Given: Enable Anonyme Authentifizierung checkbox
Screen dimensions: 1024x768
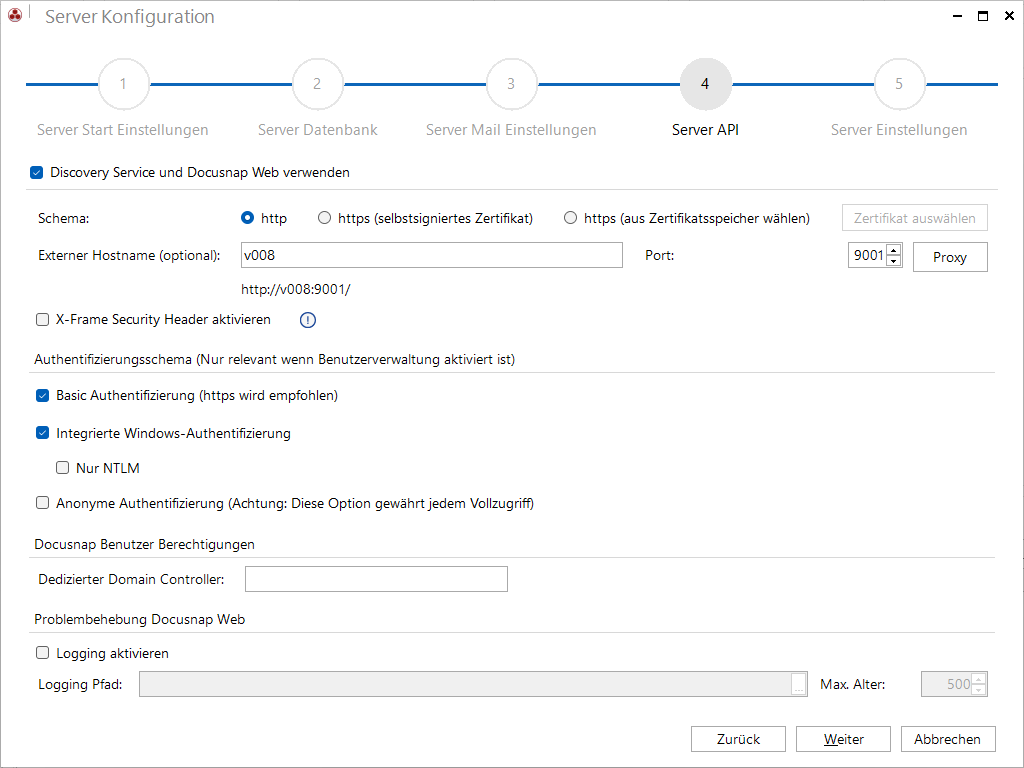Looking at the screenshot, I should point(42,503).
